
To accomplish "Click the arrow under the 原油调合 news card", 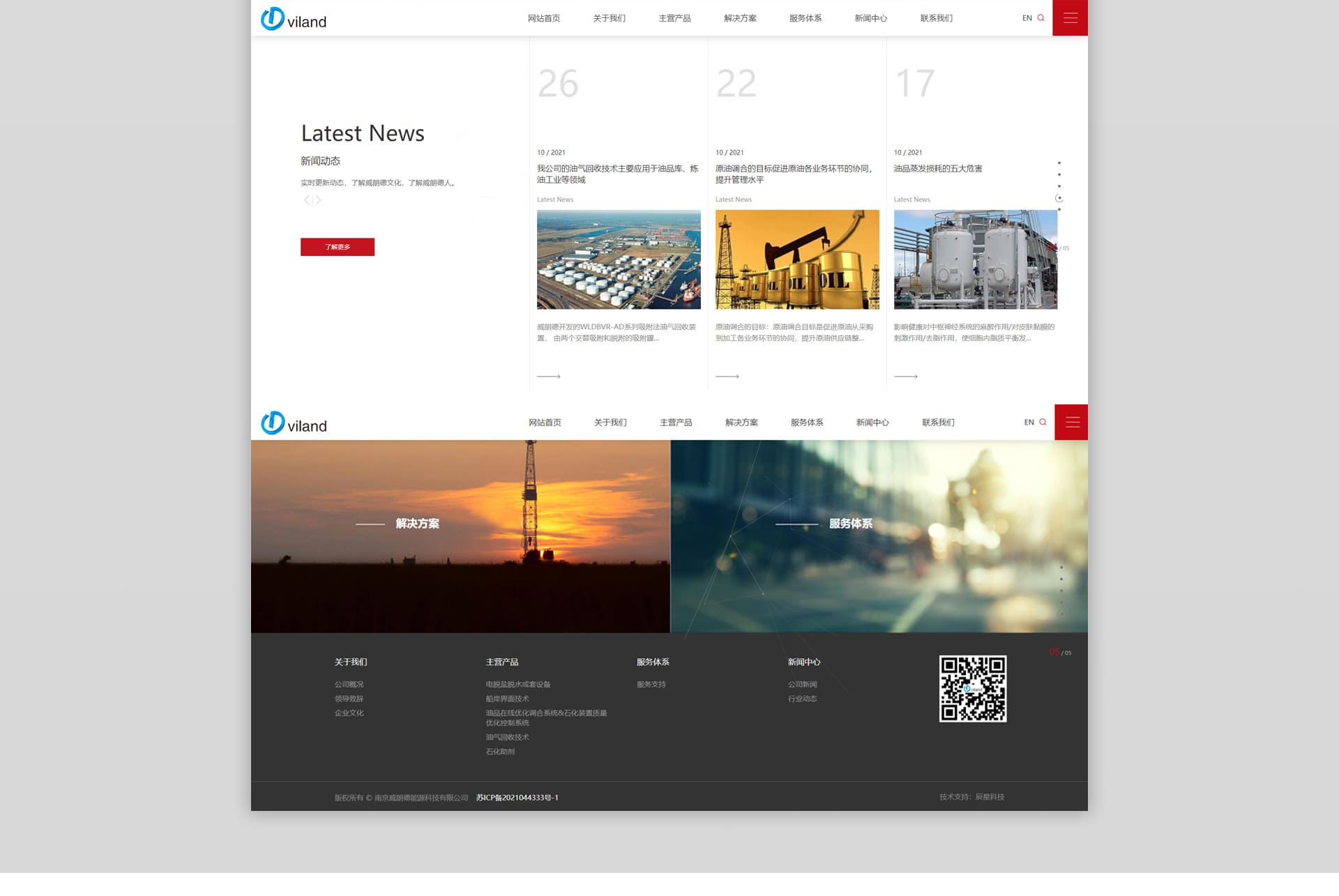I will [x=727, y=377].
